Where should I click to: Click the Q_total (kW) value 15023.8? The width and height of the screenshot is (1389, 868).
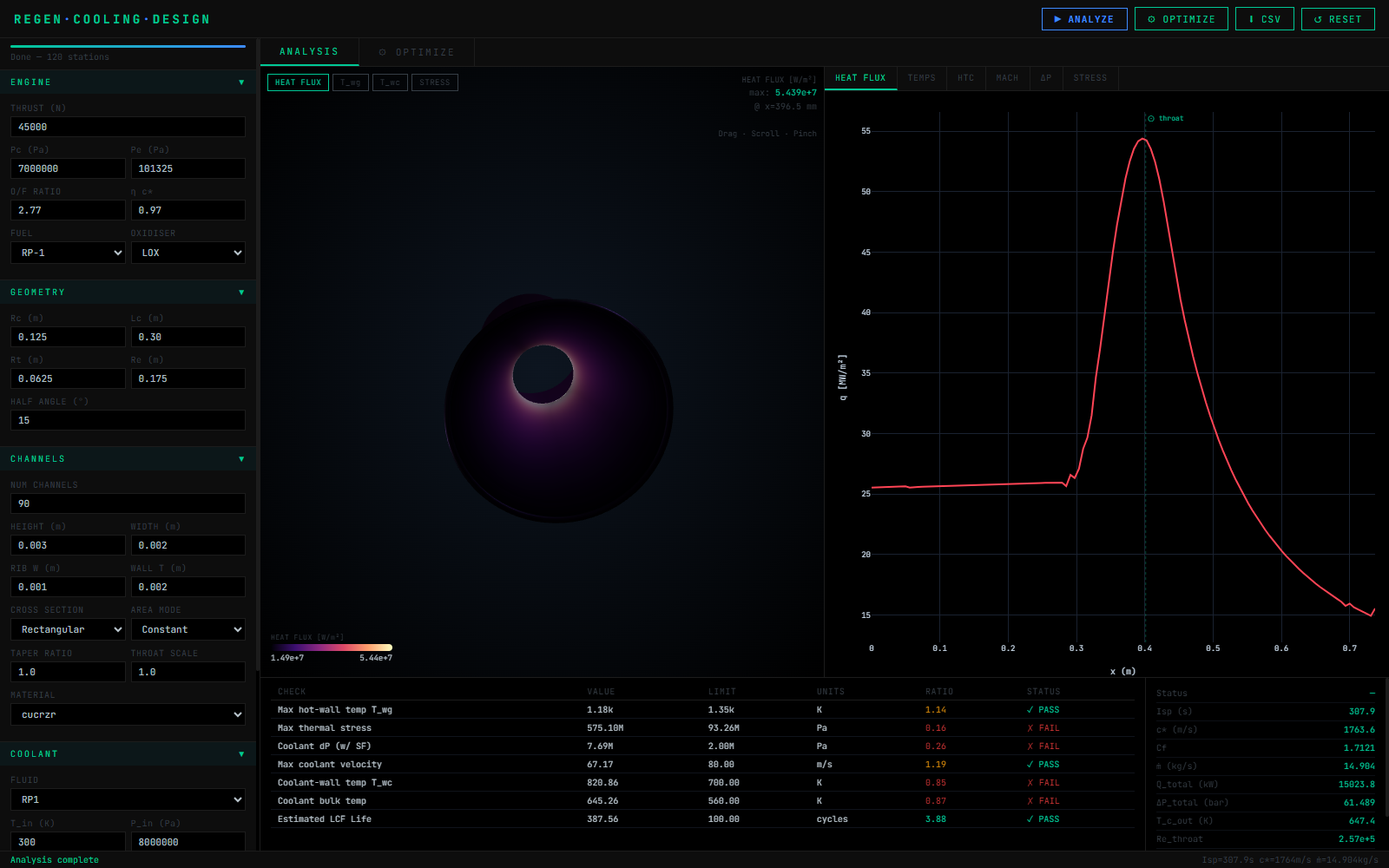[x=1356, y=785]
